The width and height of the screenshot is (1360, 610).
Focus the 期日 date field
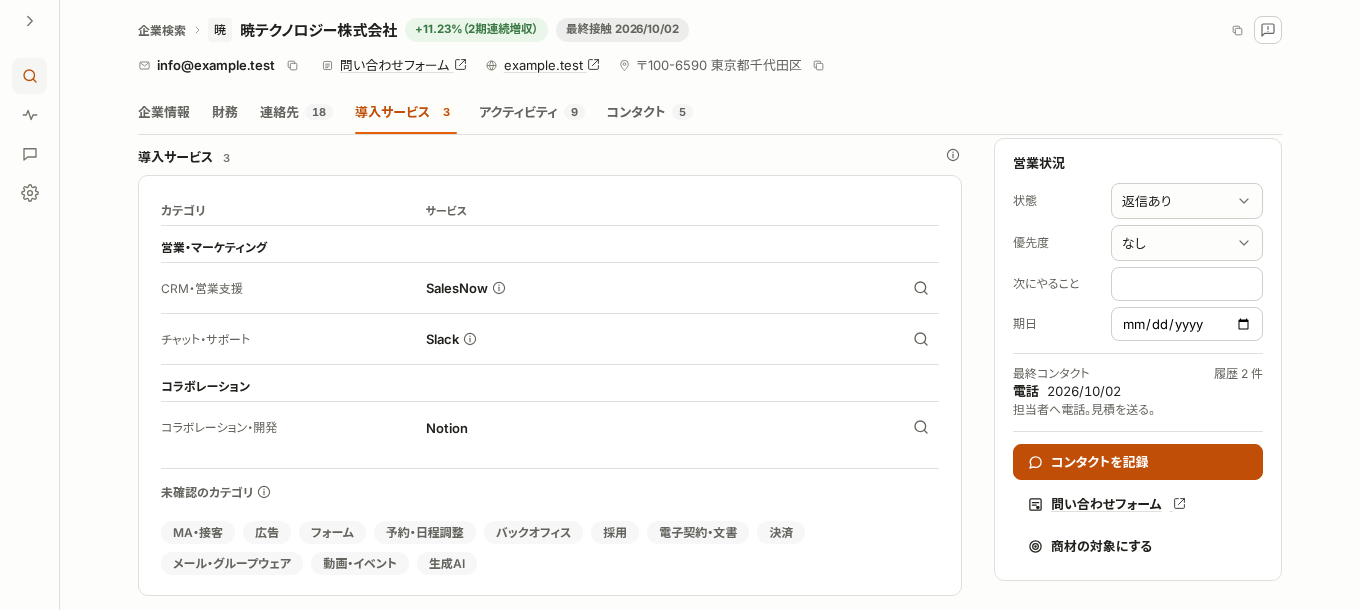[x=1187, y=324]
